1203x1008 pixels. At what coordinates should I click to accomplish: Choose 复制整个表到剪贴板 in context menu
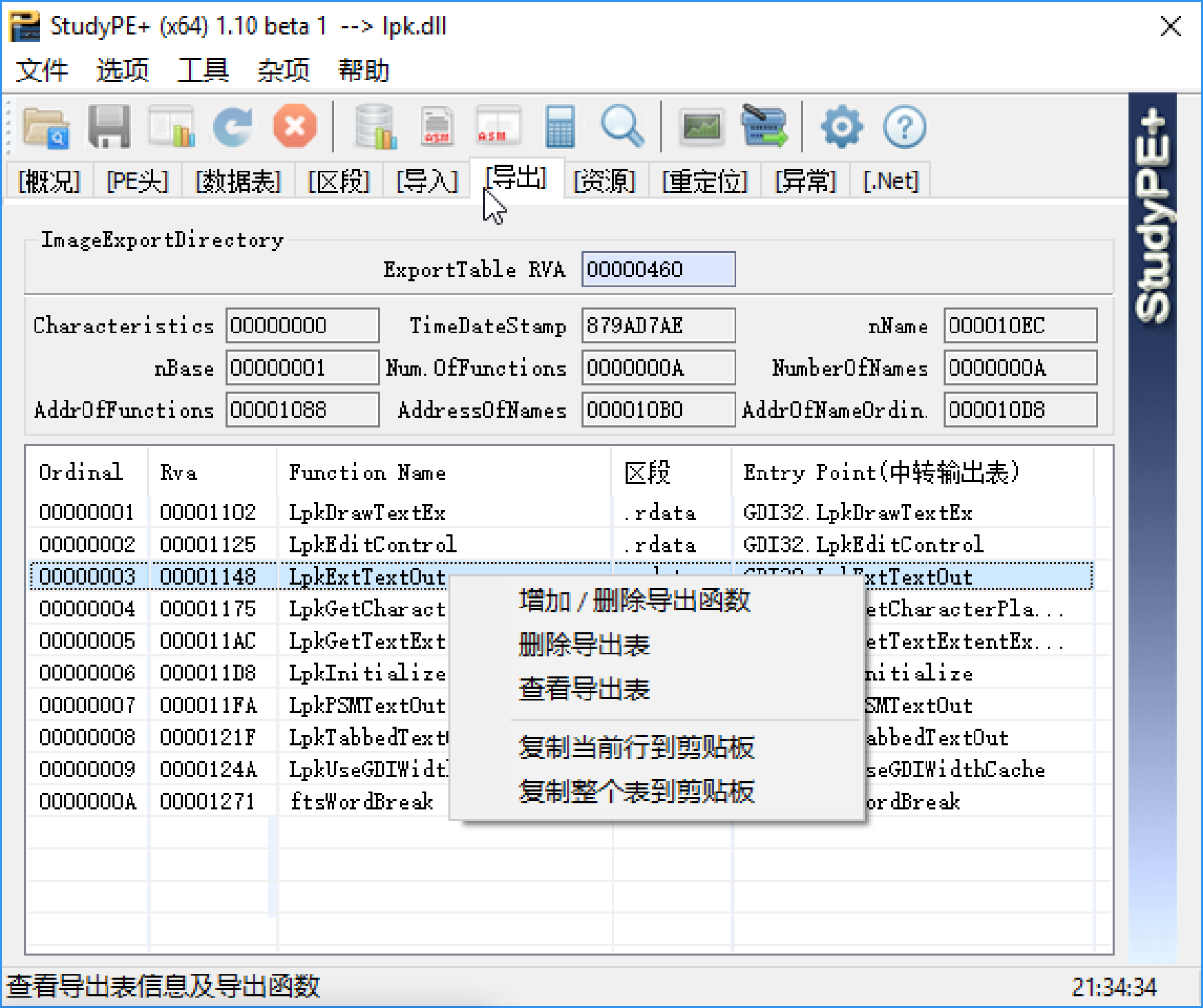coord(657,792)
